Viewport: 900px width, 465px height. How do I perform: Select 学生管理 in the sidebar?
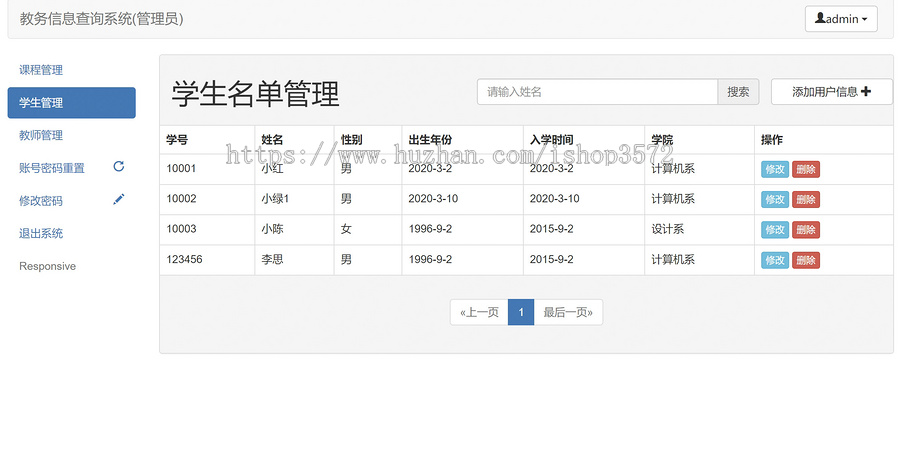coord(71,103)
